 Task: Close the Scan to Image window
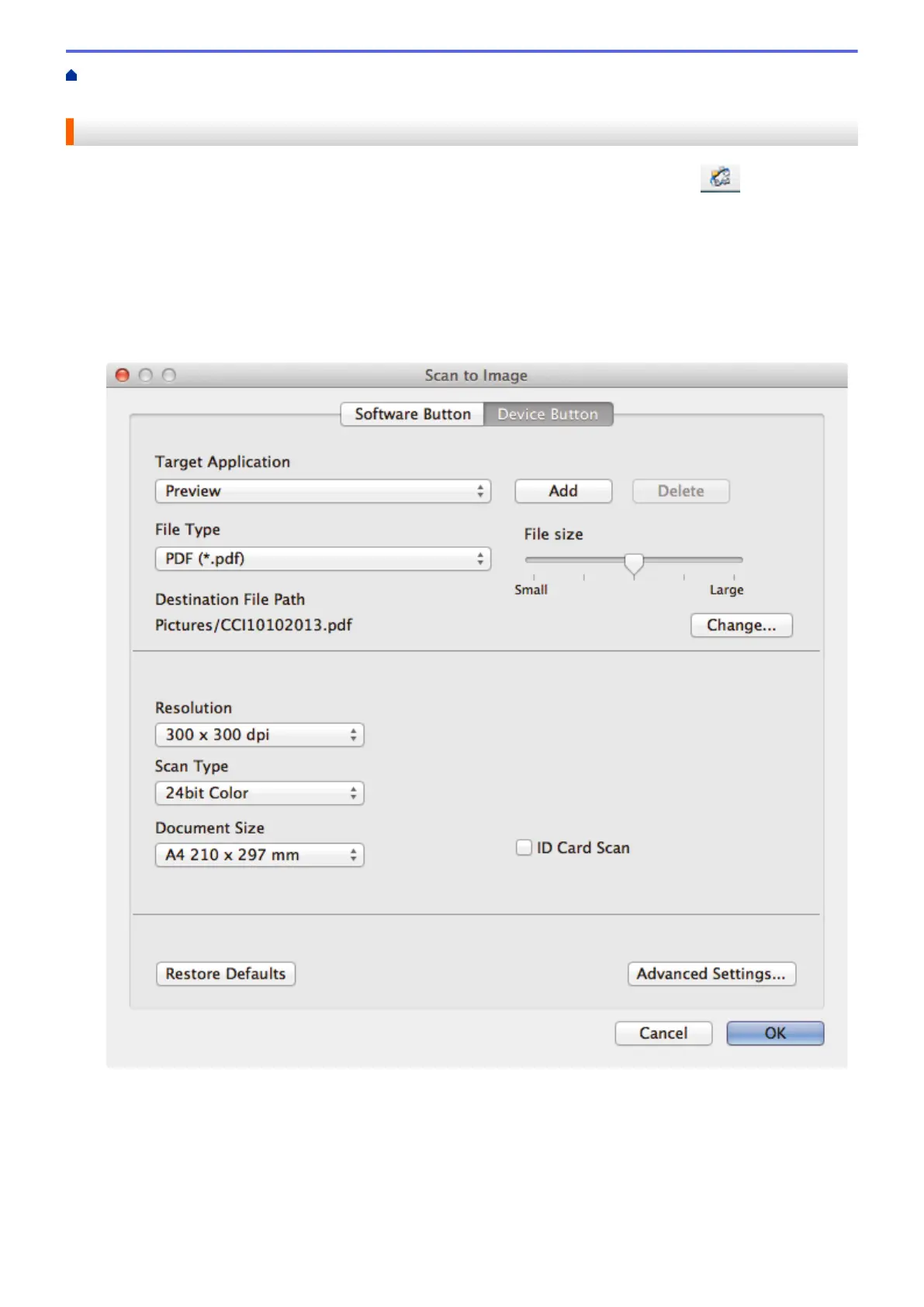pos(123,376)
